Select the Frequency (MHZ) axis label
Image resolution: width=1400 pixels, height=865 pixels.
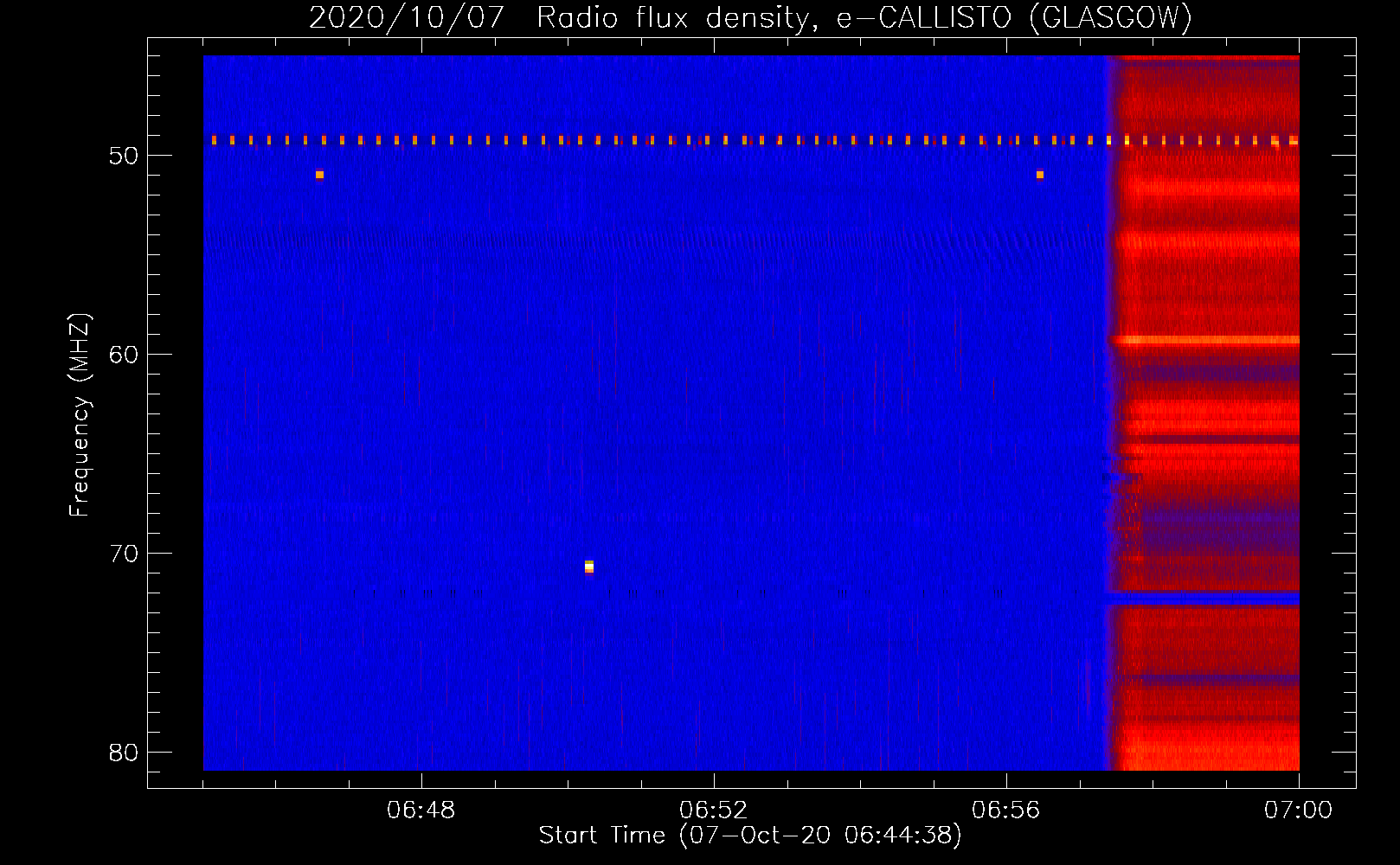click(x=79, y=415)
